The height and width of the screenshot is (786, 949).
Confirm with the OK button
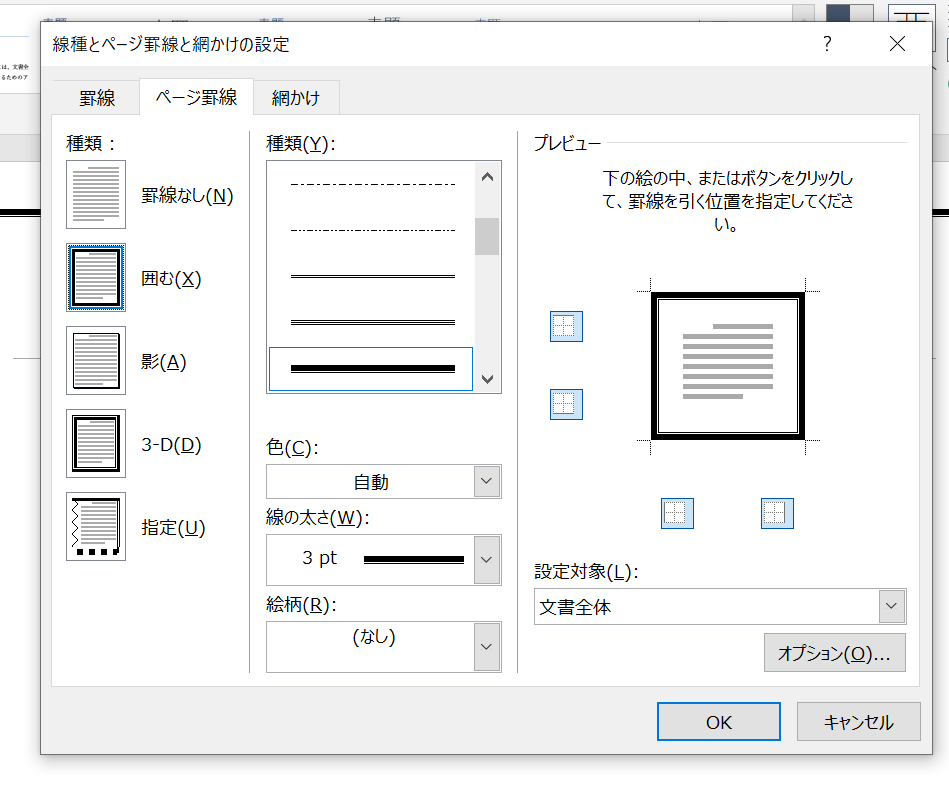[719, 722]
